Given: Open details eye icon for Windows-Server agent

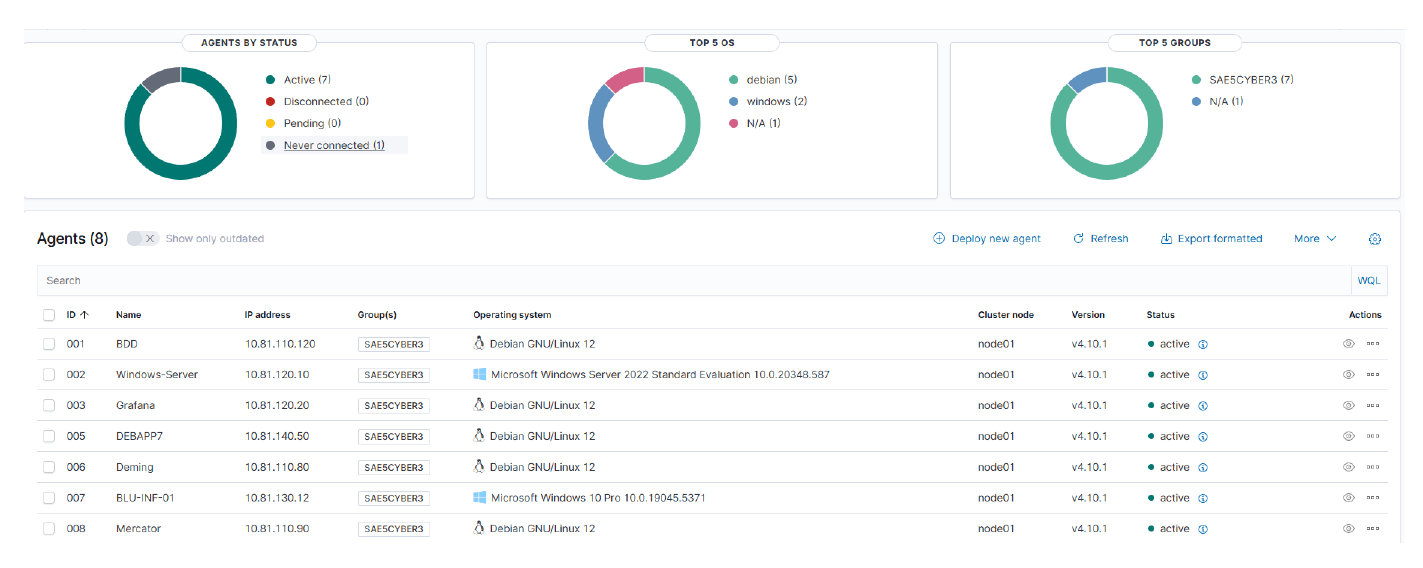Looking at the screenshot, I should [x=1348, y=375].
